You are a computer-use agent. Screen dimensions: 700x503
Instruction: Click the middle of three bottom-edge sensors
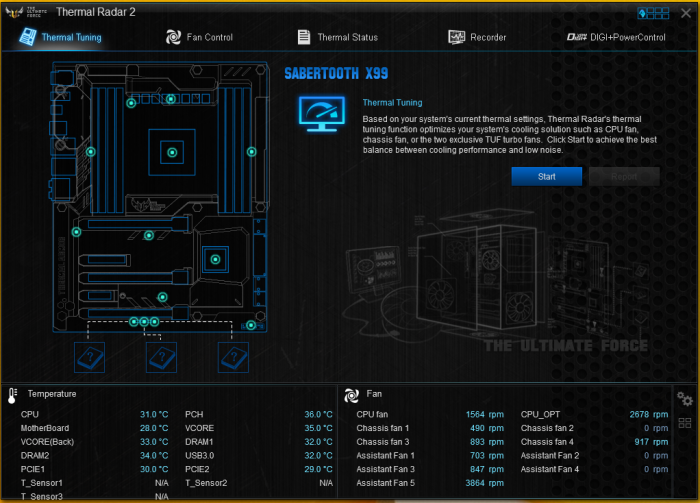pyautogui.click(x=144, y=321)
